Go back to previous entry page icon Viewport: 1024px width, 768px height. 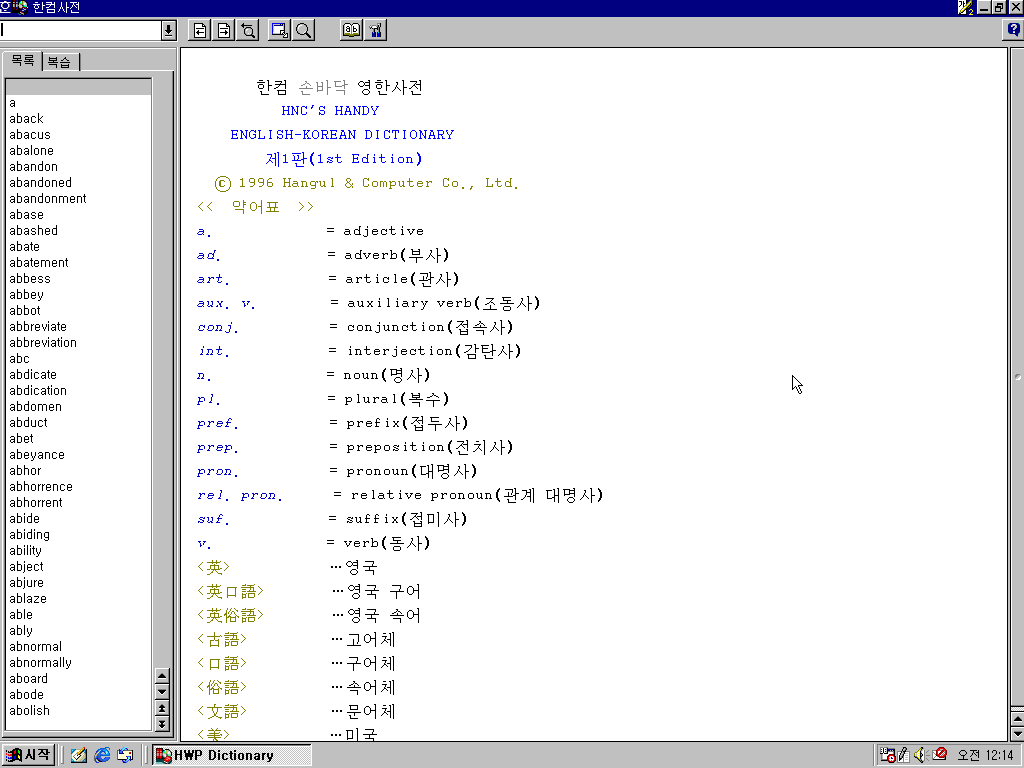click(x=200, y=30)
